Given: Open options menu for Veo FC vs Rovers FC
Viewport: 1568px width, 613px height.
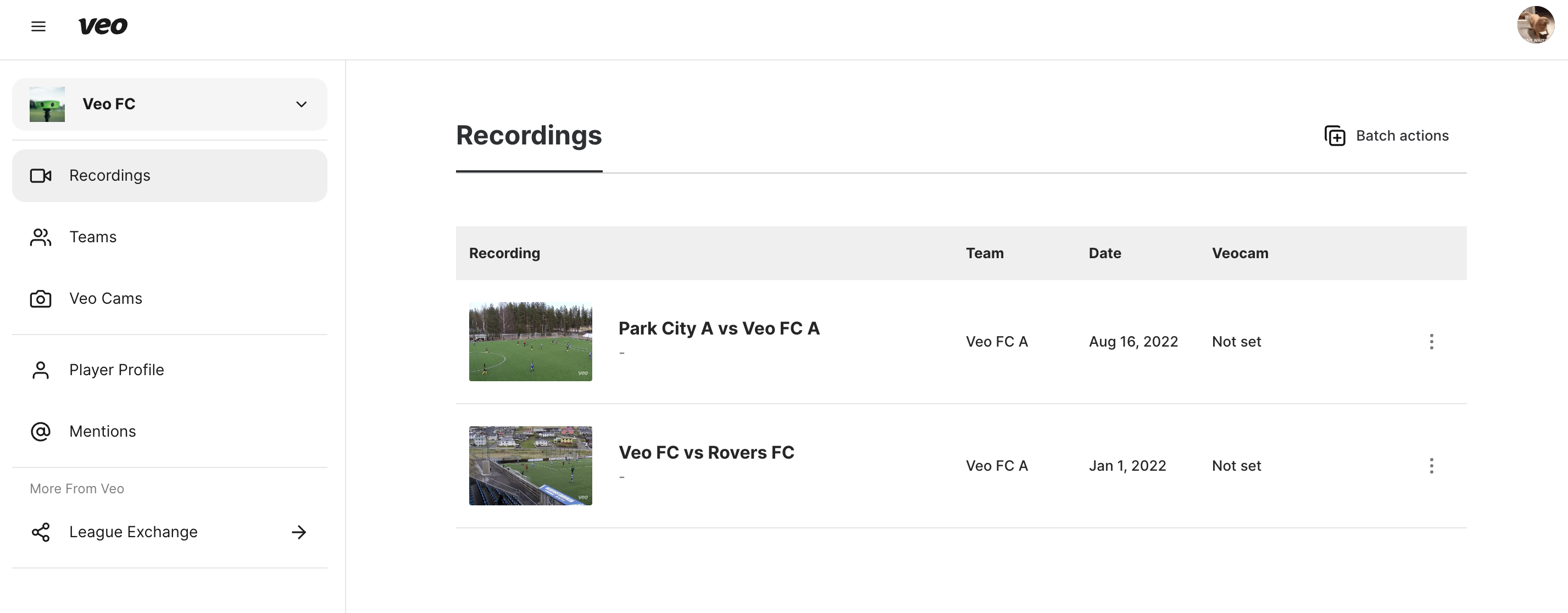Looking at the screenshot, I should click(x=1431, y=466).
